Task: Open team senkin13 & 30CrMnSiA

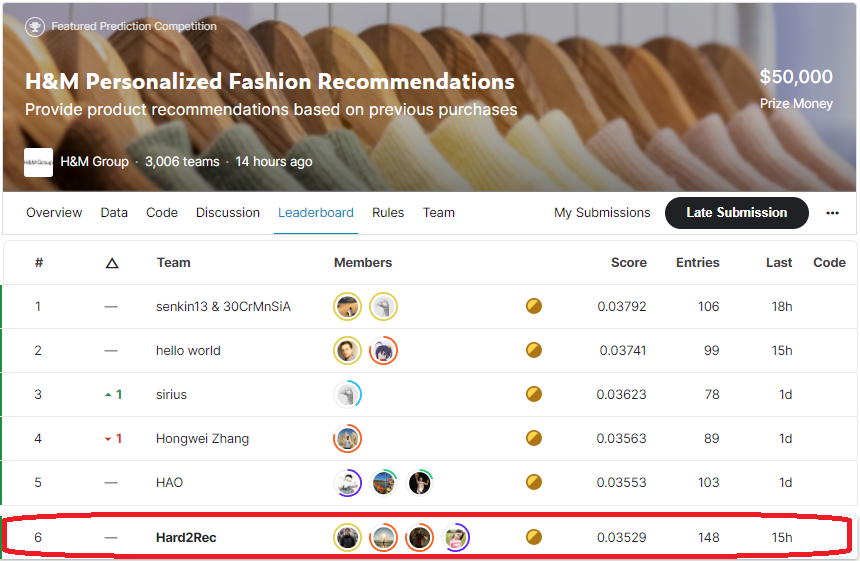Action: tap(223, 307)
